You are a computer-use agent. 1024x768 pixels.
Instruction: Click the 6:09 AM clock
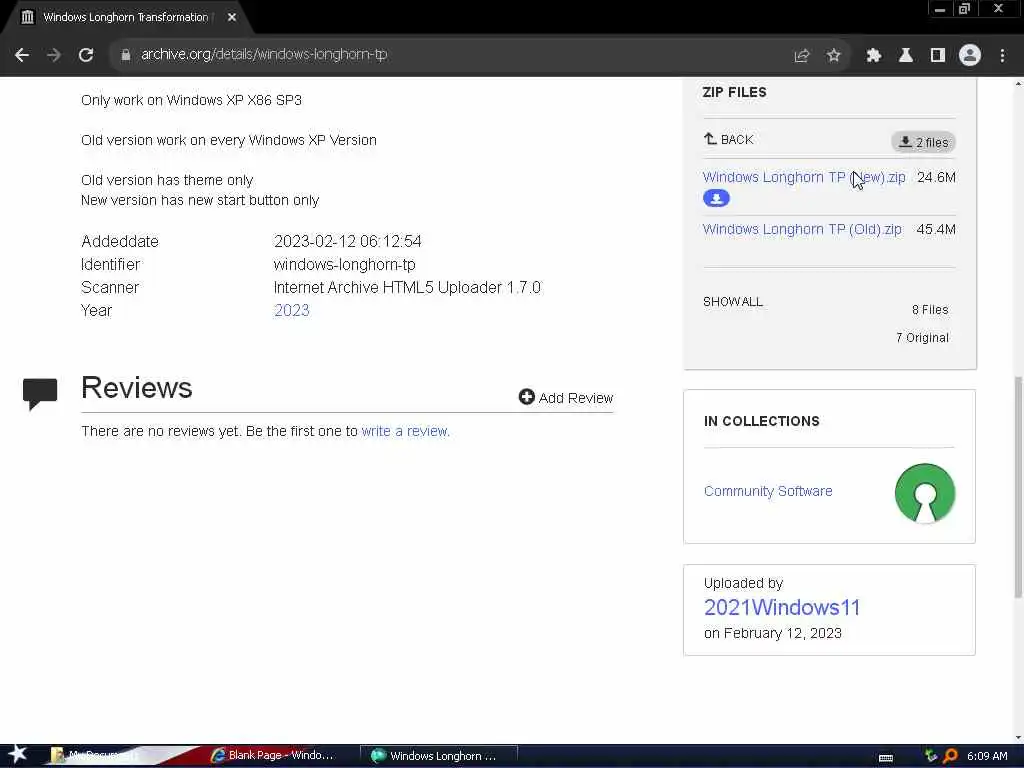tap(987, 756)
